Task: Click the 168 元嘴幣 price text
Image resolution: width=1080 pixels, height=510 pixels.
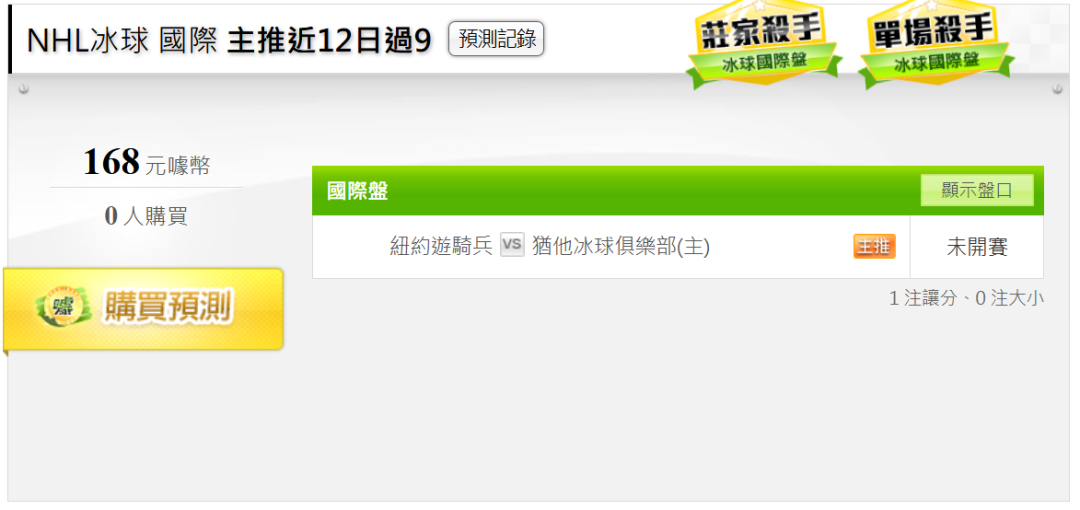Action: [x=146, y=163]
